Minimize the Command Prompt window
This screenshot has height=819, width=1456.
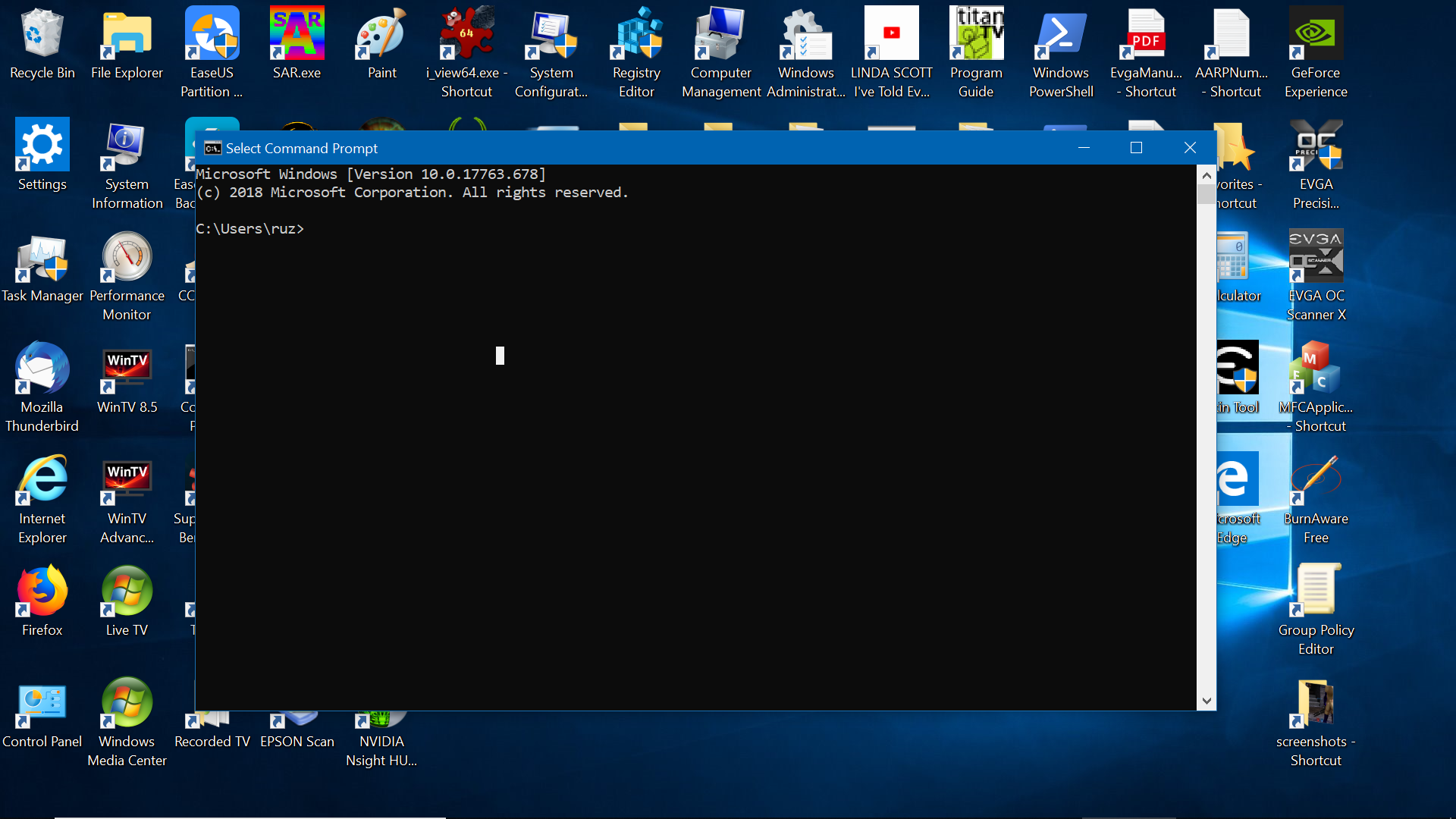pyautogui.click(x=1084, y=148)
